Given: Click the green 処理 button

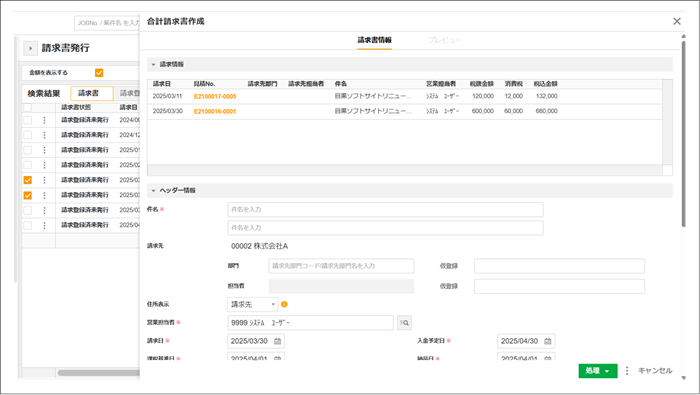Looking at the screenshot, I should point(598,371).
